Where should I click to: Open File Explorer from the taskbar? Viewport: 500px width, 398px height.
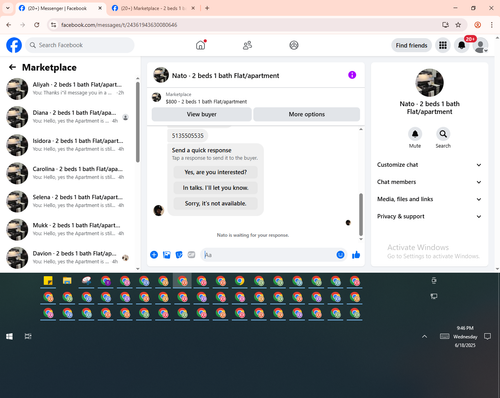pos(67,281)
